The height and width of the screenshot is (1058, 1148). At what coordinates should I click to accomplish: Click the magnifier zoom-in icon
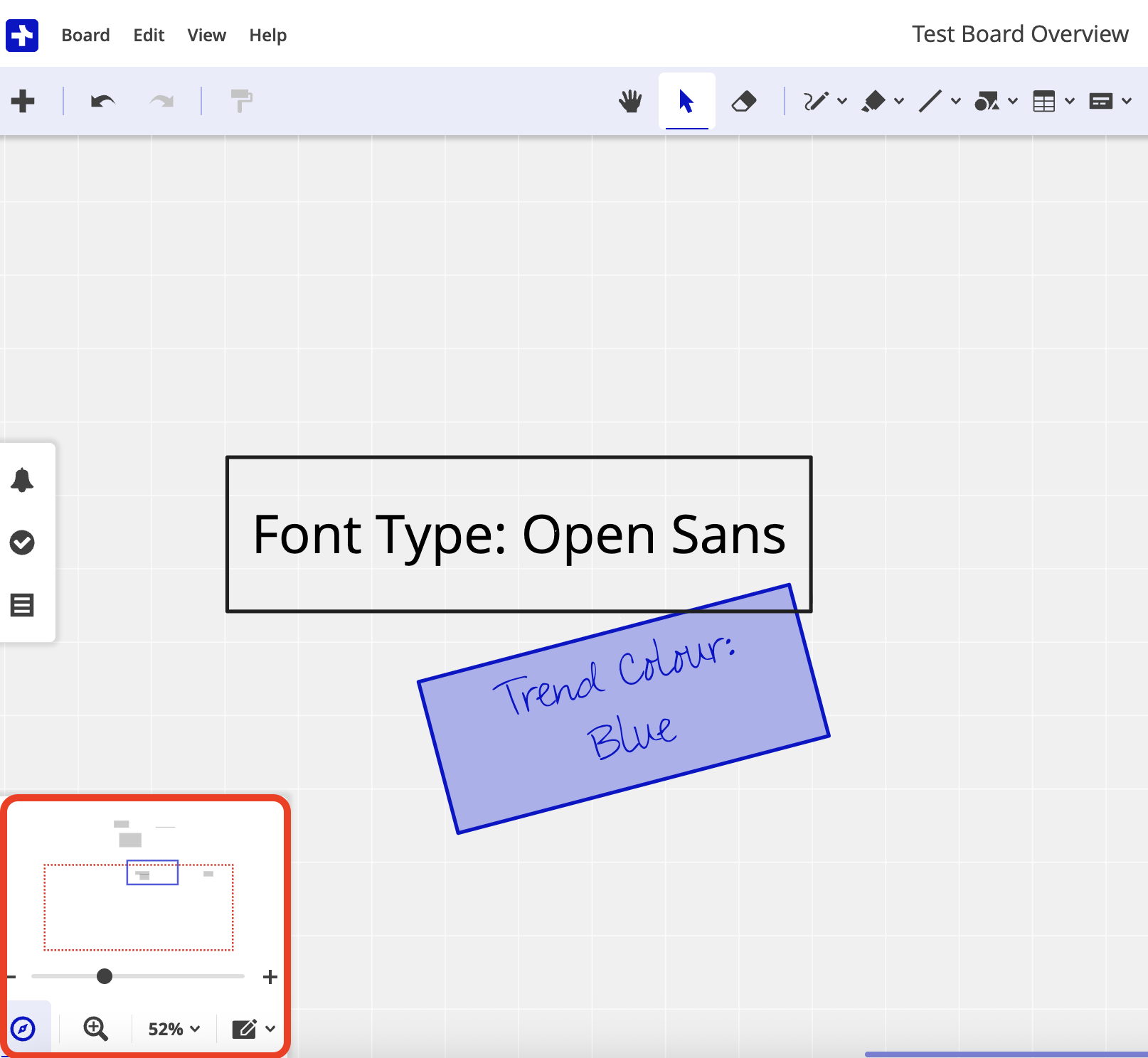(x=95, y=1028)
